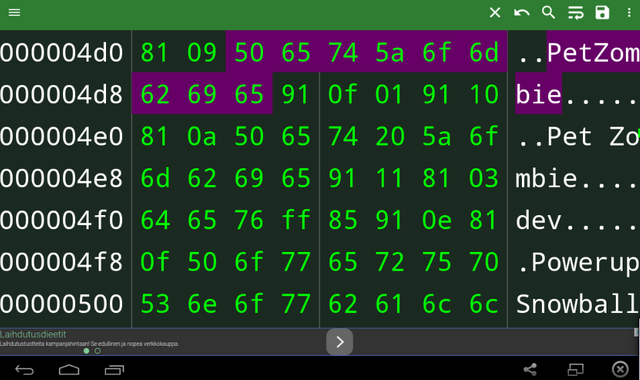Open the search magnifier tool

coord(548,13)
